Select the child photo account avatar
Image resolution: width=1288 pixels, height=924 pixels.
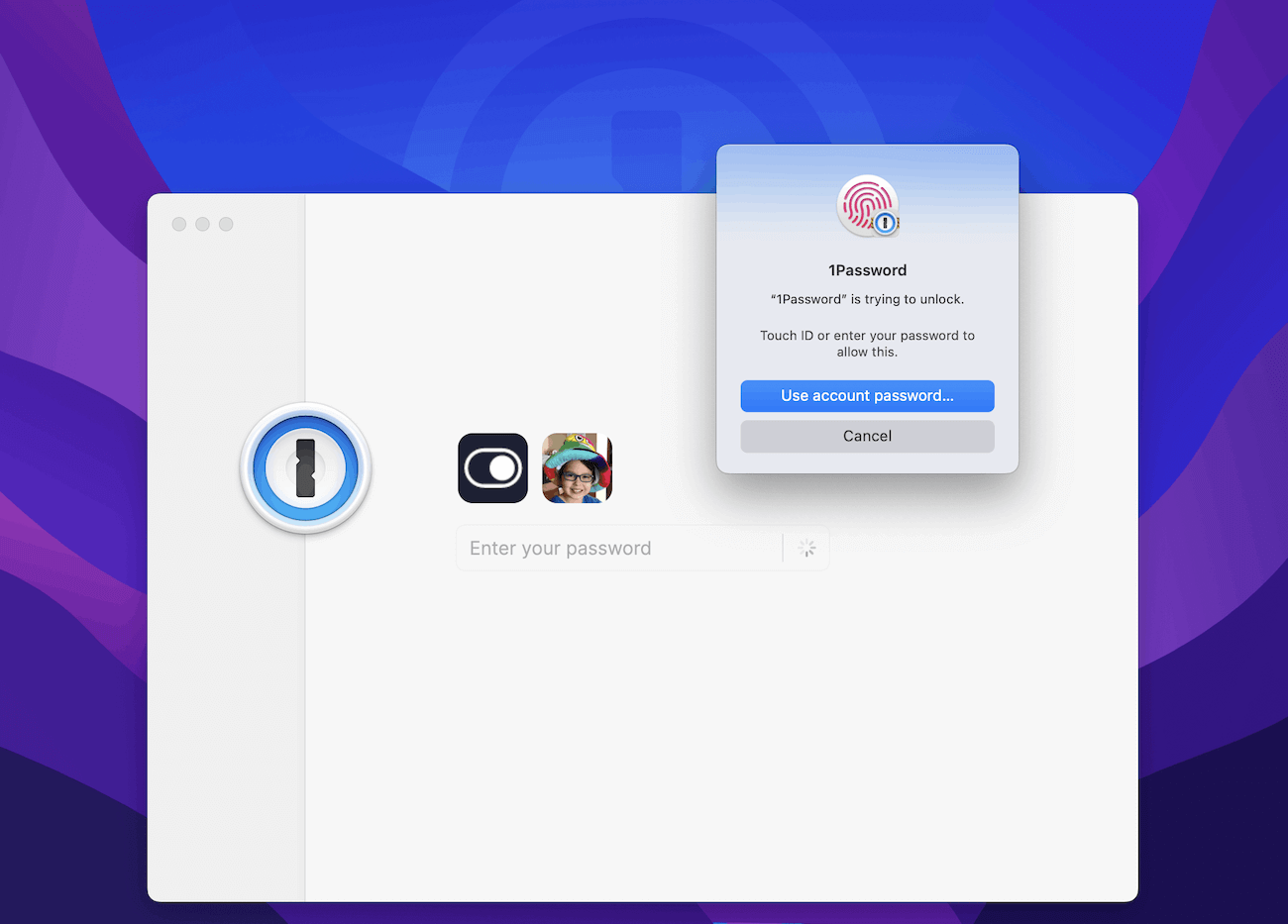coord(577,467)
